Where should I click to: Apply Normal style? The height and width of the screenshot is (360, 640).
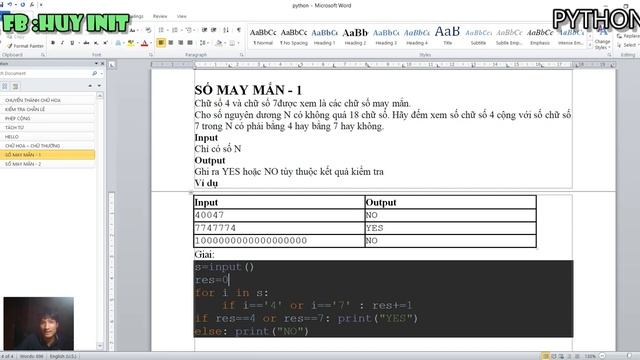(x=263, y=36)
